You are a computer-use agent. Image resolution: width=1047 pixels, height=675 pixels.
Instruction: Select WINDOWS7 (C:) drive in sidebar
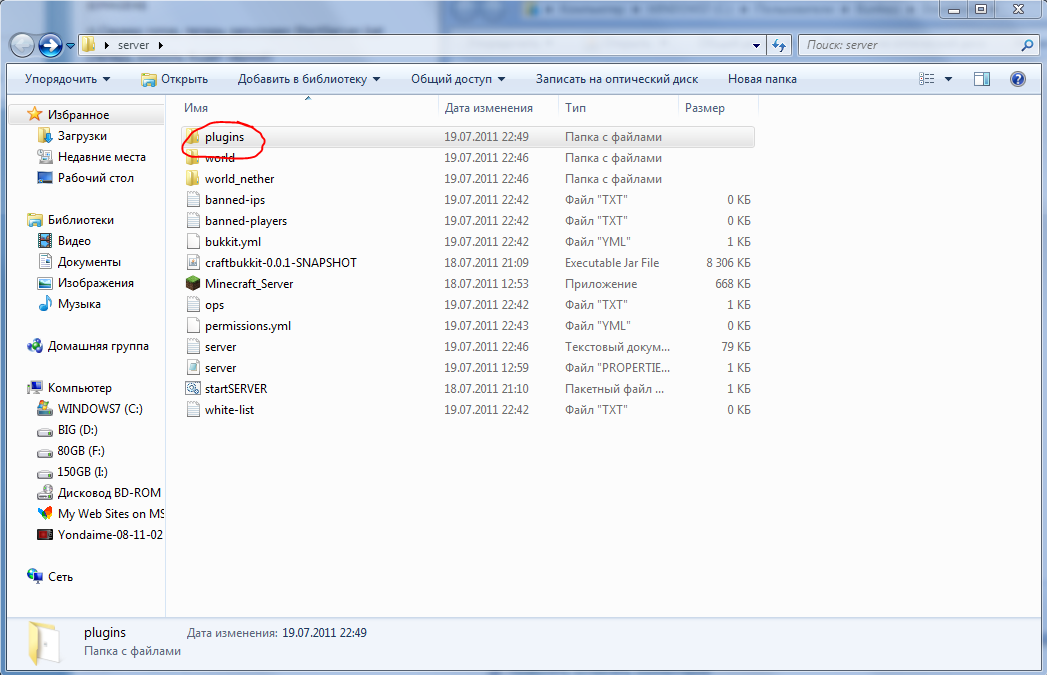pos(100,408)
